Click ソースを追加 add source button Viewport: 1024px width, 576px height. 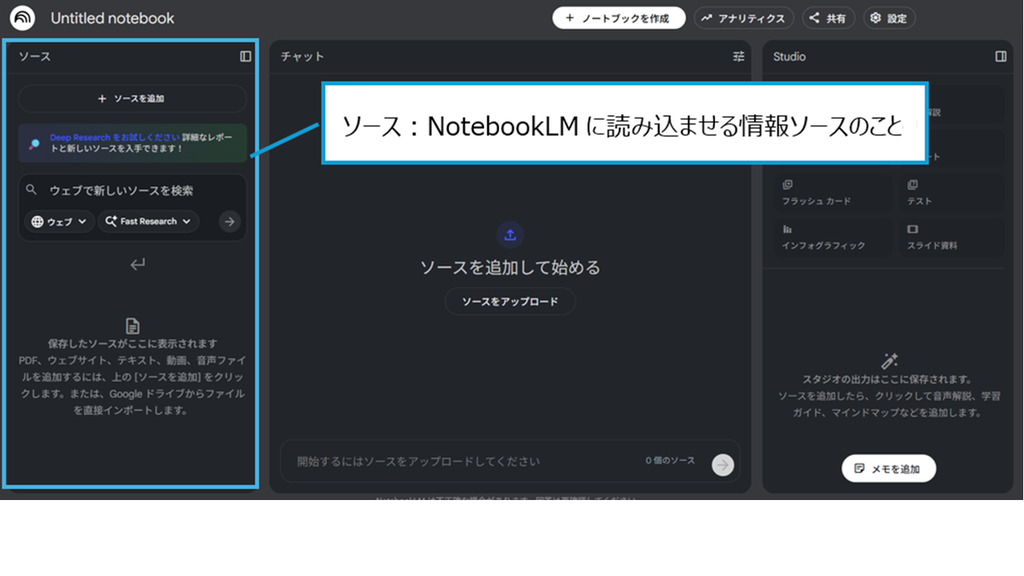coord(133,99)
